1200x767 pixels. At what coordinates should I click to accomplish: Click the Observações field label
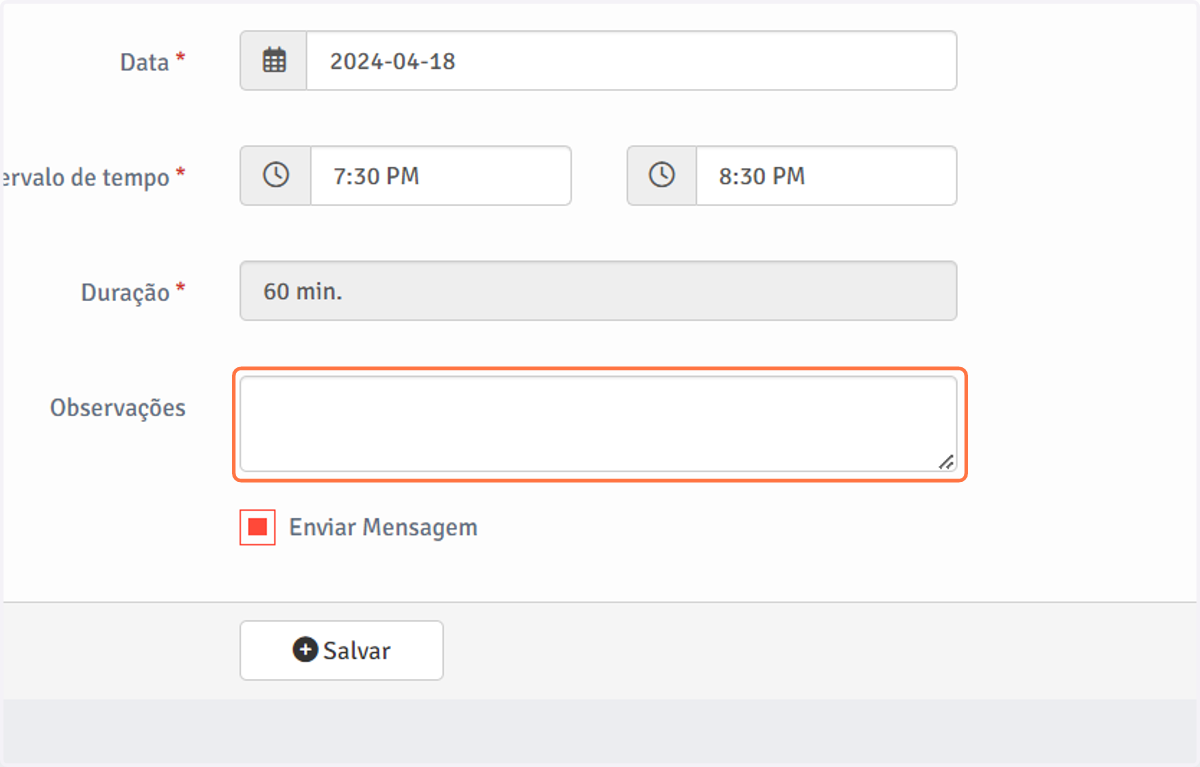pos(118,408)
